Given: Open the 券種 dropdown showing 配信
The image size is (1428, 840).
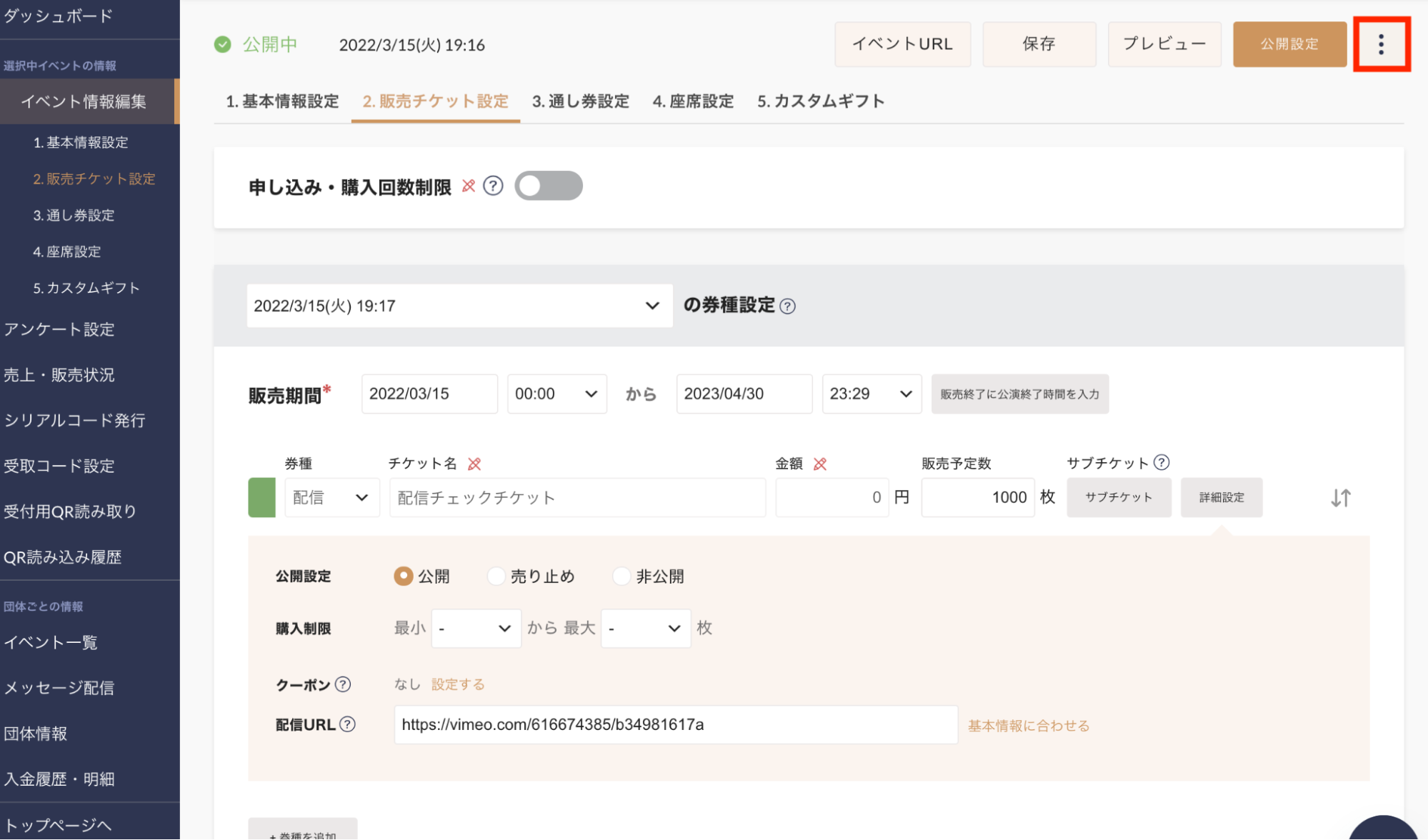Looking at the screenshot, I should click(x=331, y=497).
